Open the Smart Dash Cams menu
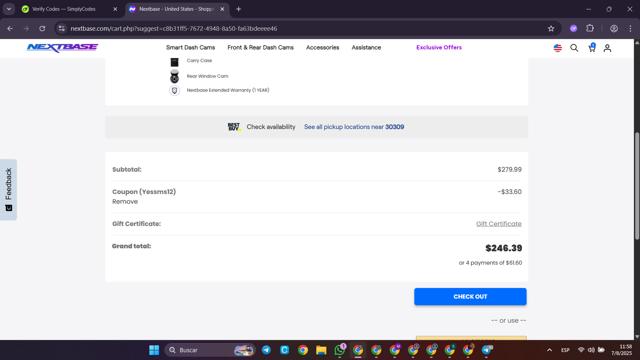The height and width of the screenshot is (360, 640). point(190,47)
